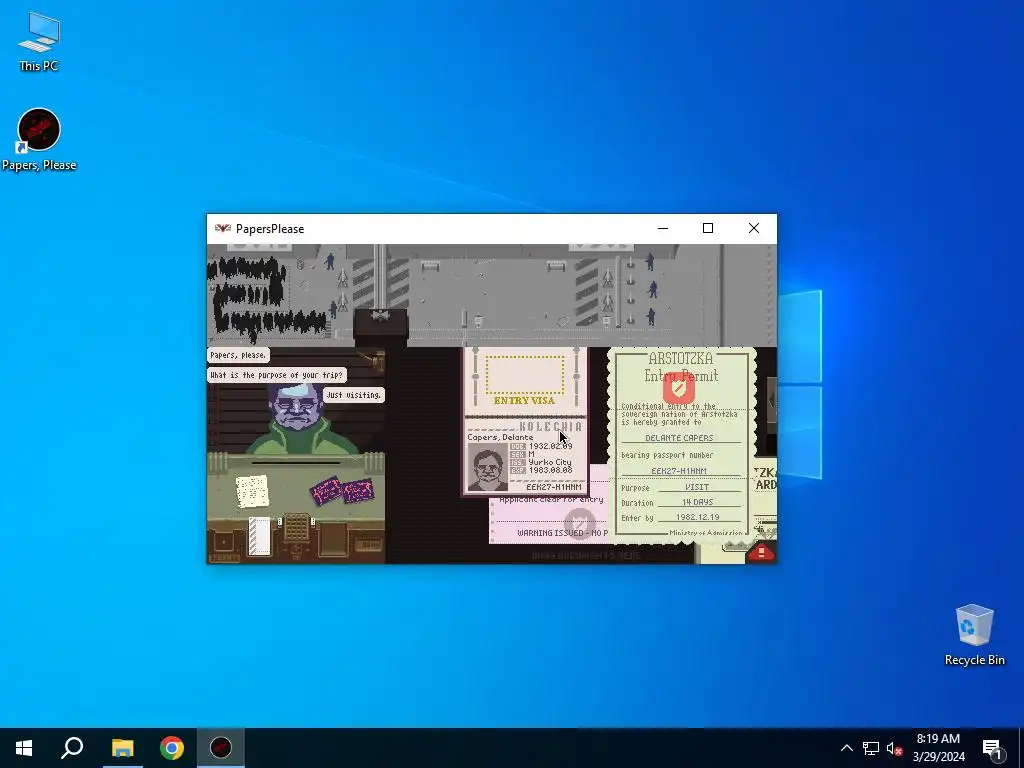Click the expiry date 1983.08.08 on passport
This screenshot has width=1024, height=768.
pos(551,470)
